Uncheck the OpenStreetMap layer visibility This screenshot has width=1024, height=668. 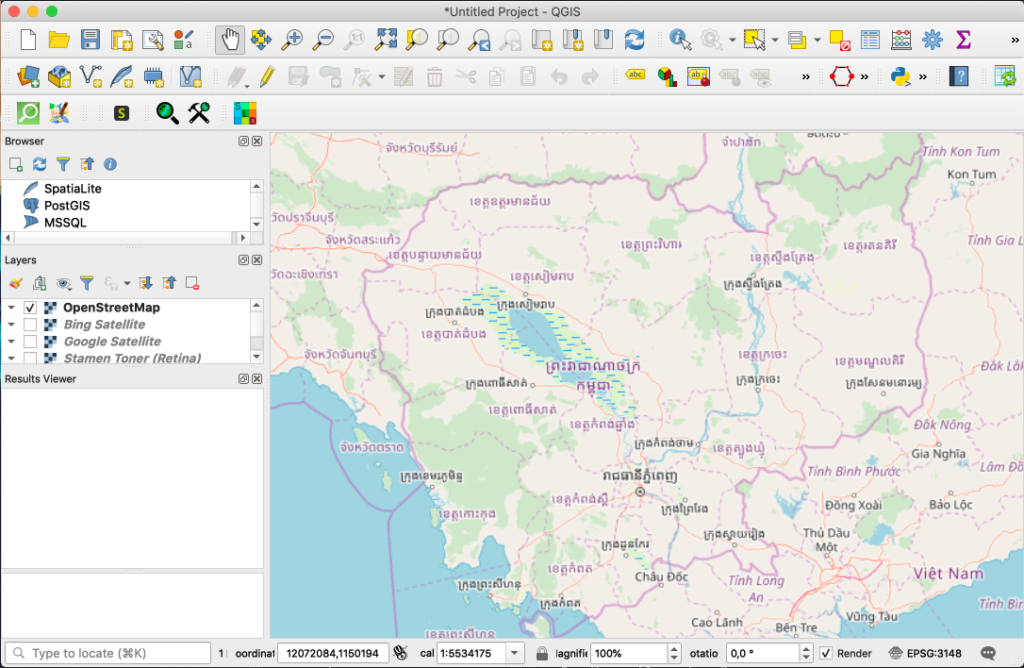(x=30, y=308)
